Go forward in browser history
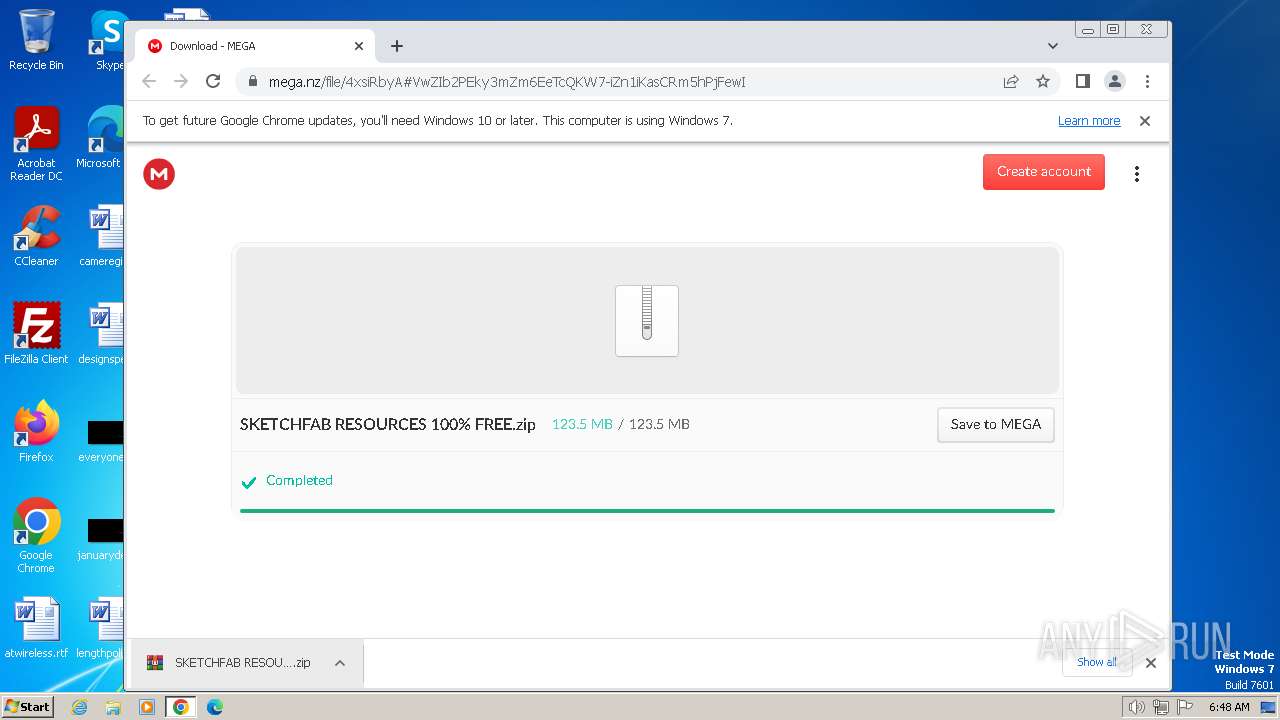Screen dimensions: 1280x720 181,82
